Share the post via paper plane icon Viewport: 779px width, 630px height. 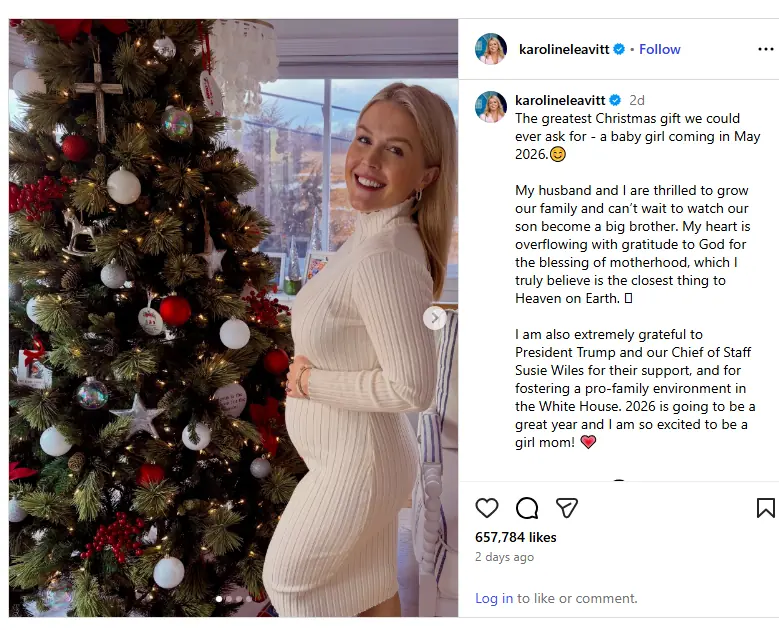[x=567, y=508]
